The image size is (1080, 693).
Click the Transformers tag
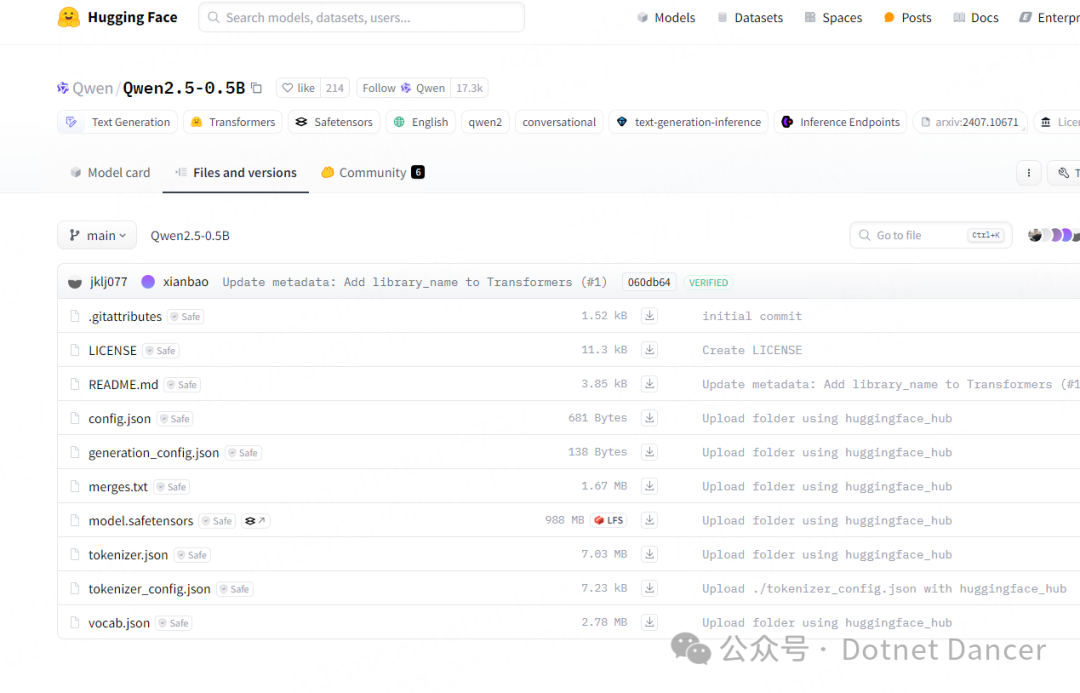pyautogui.click(x=233, y=122)
